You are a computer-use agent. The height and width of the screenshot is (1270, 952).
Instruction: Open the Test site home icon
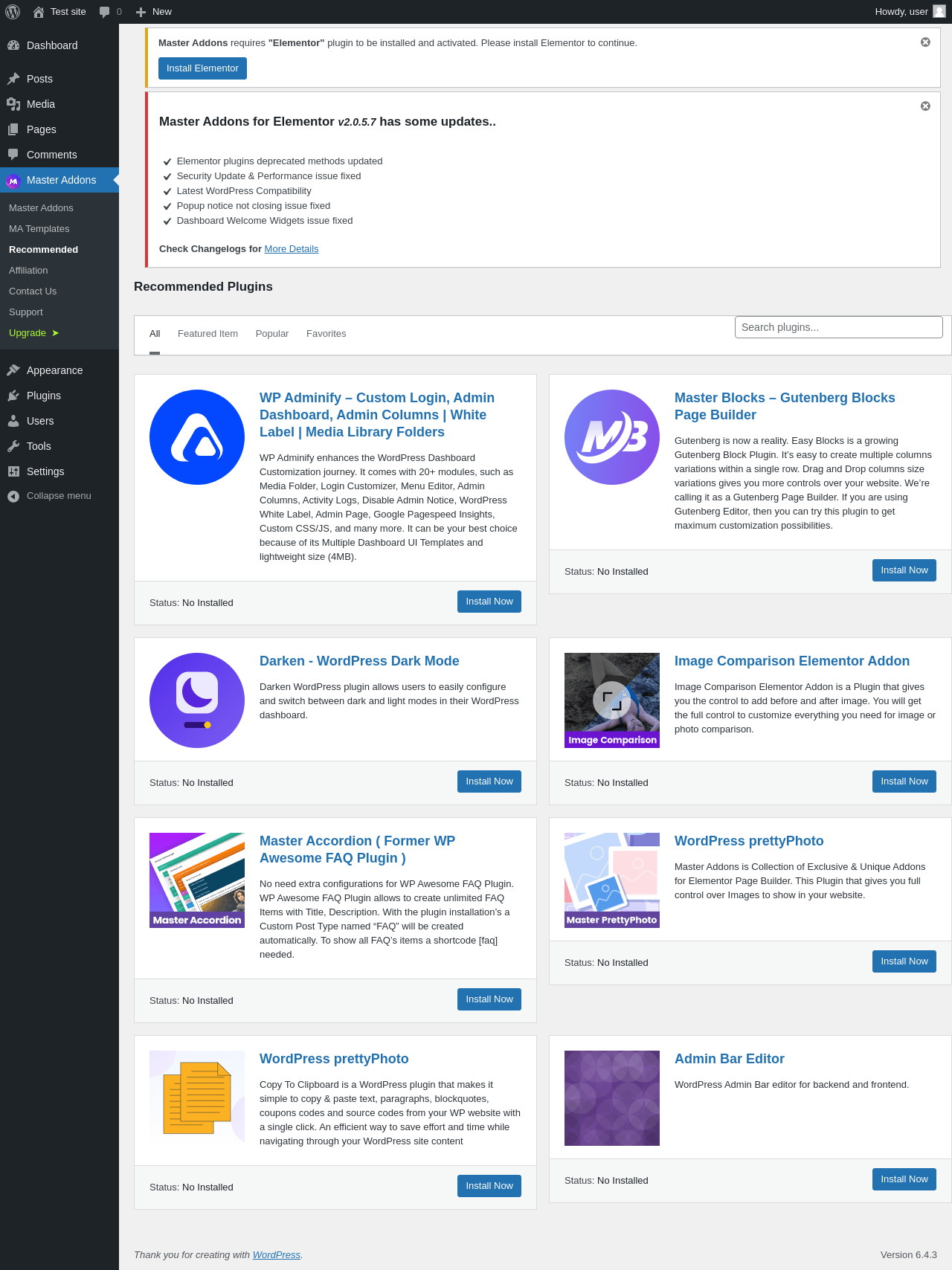coord(39,12)
